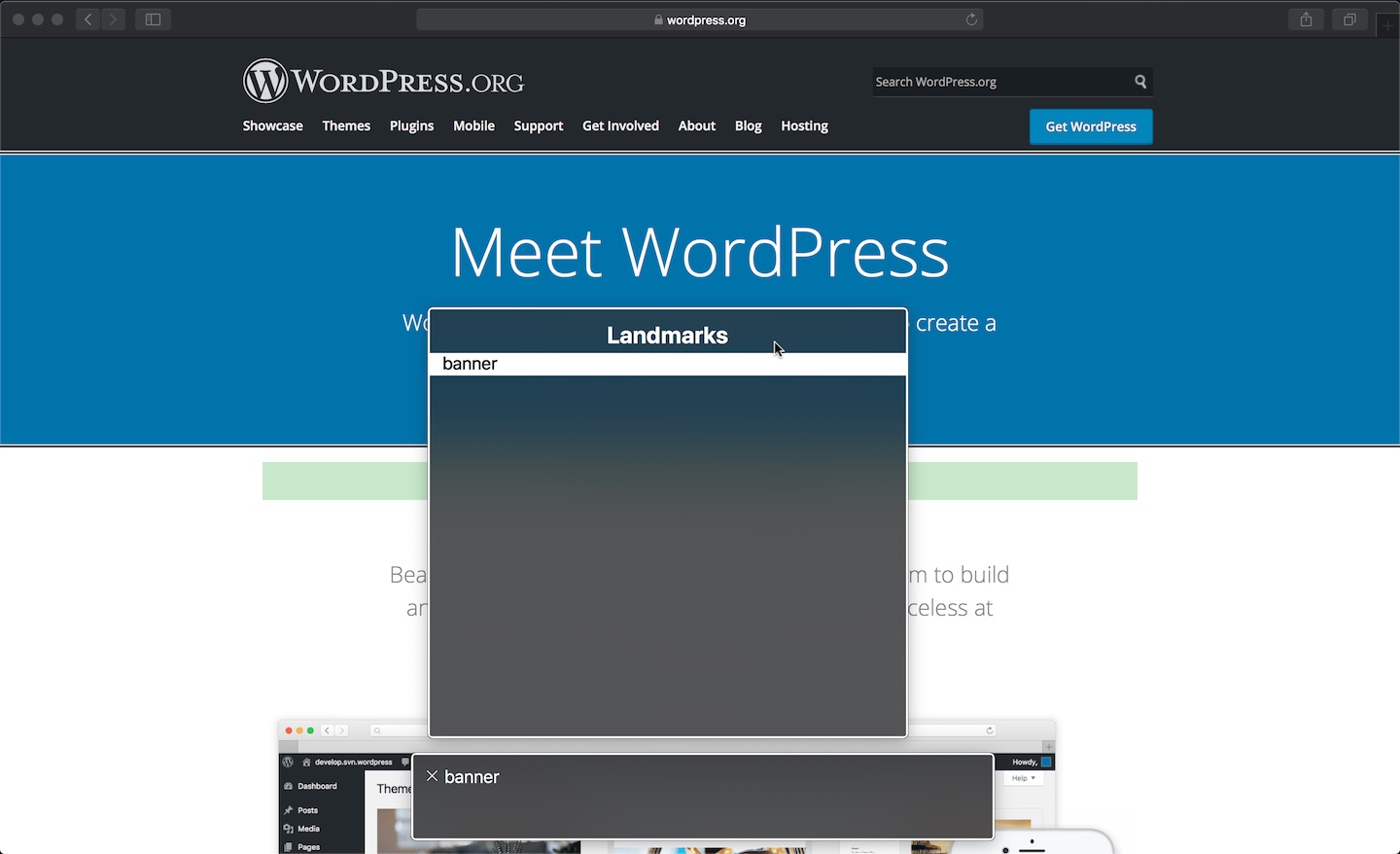Viewport: 1400px width, 854px height.
Task: Reload the page via the refresh icon
Action: [971, 19]
